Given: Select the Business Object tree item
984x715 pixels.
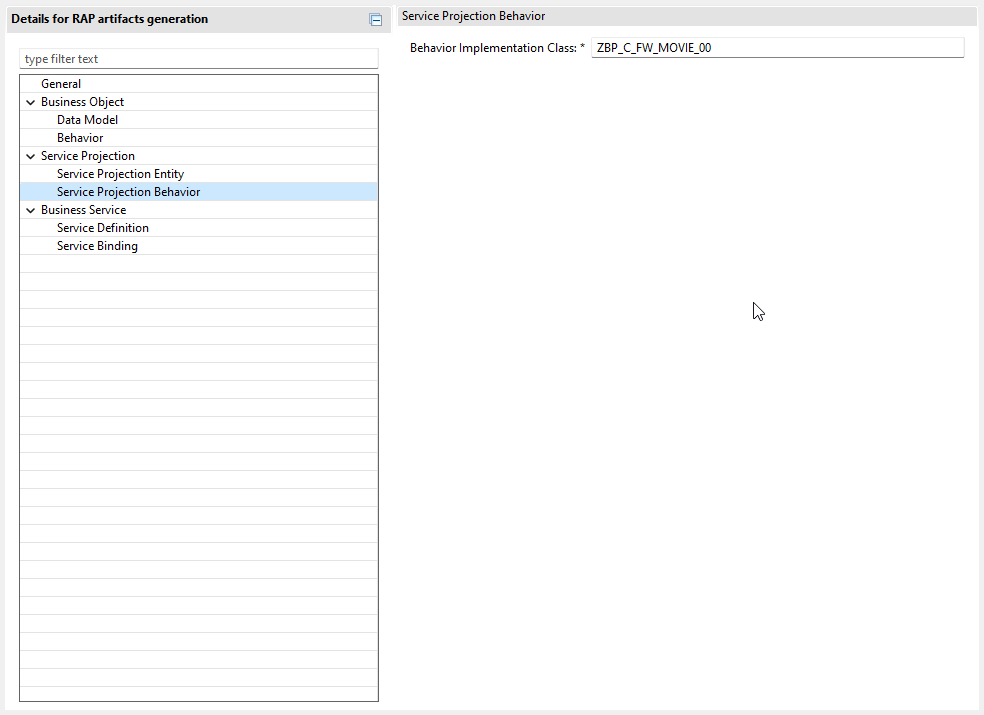Looking at the screenshot, I should 82,102.
